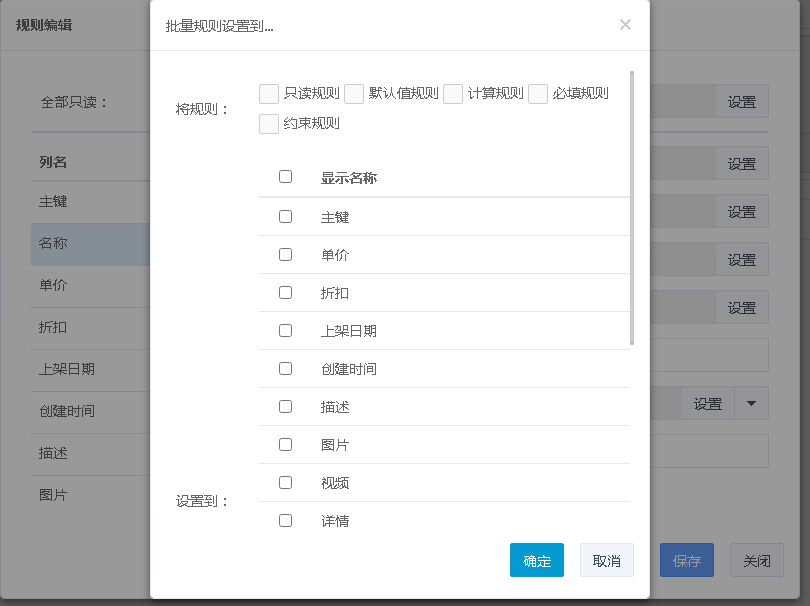Check the 默认值规则 checkbox
This screenshot has width=810, height=606.
(354, 94)
